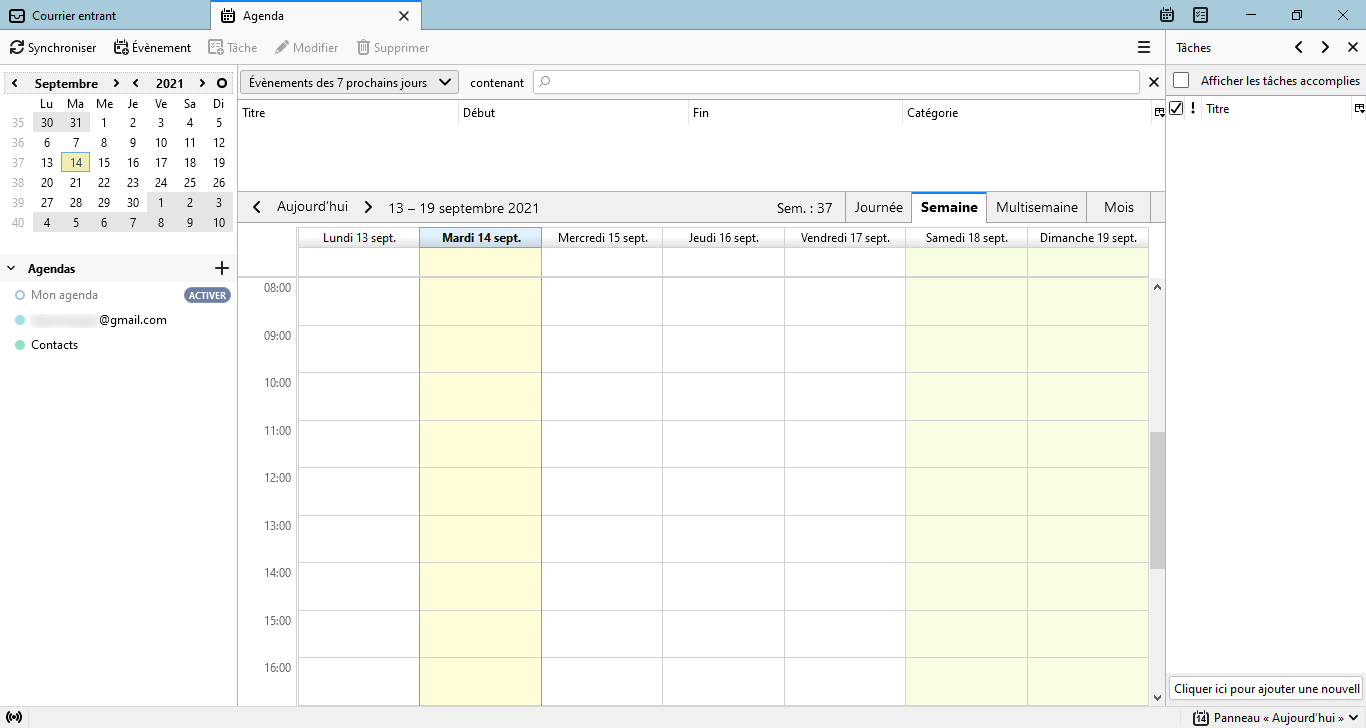
Task: Activate Mon agenda with ACTIVER toggle
Action: pos(207,295)
